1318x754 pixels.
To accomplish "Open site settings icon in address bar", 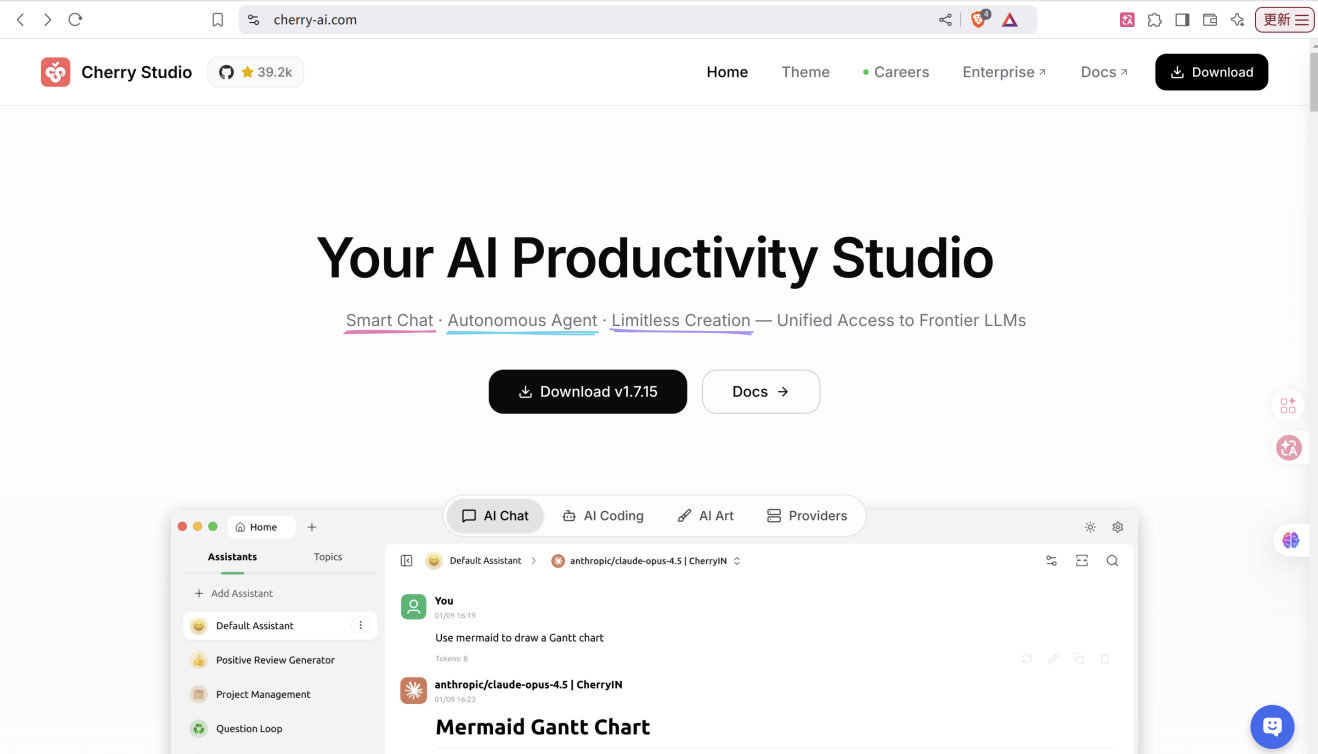I will pos(253,19).
